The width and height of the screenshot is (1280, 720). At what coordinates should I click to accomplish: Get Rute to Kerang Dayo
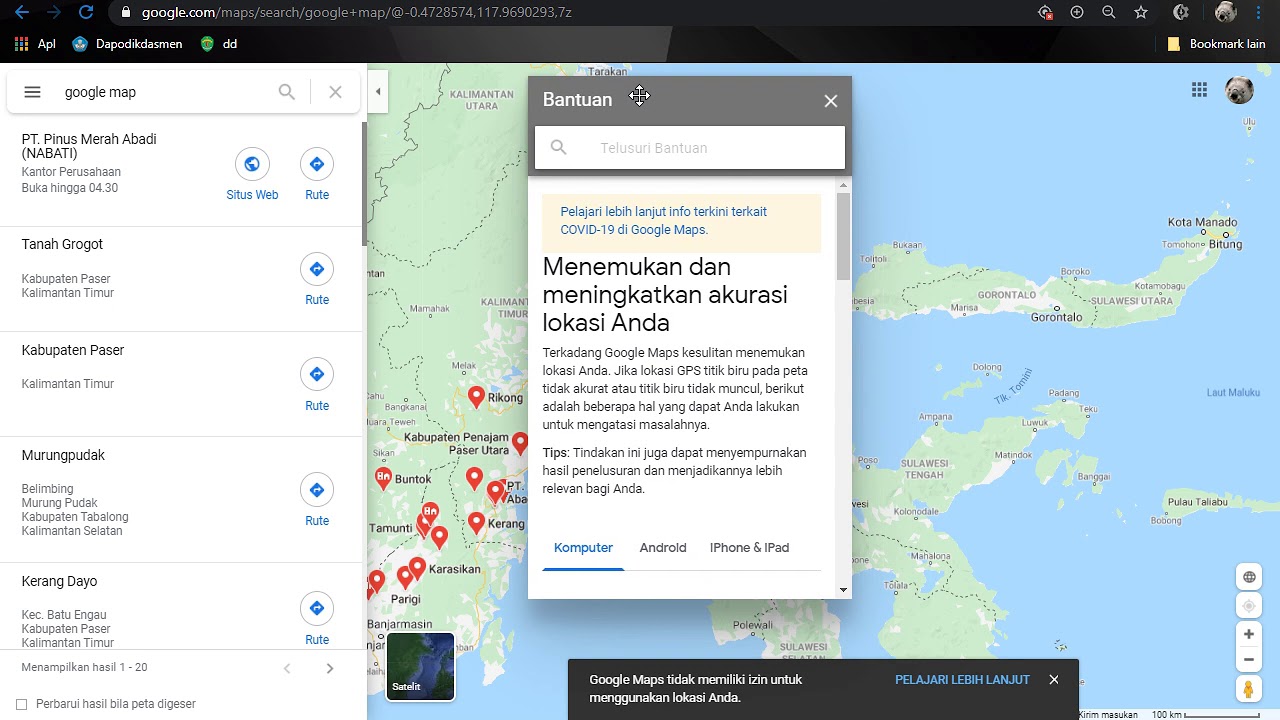click(x=317, y=619)
